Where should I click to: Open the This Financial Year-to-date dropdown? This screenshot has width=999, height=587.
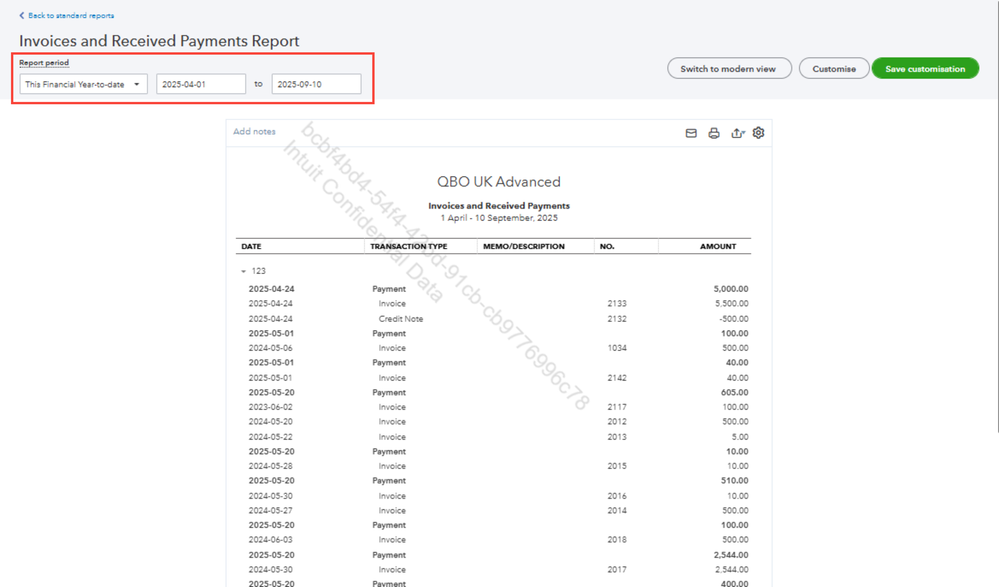pos(83,84)
